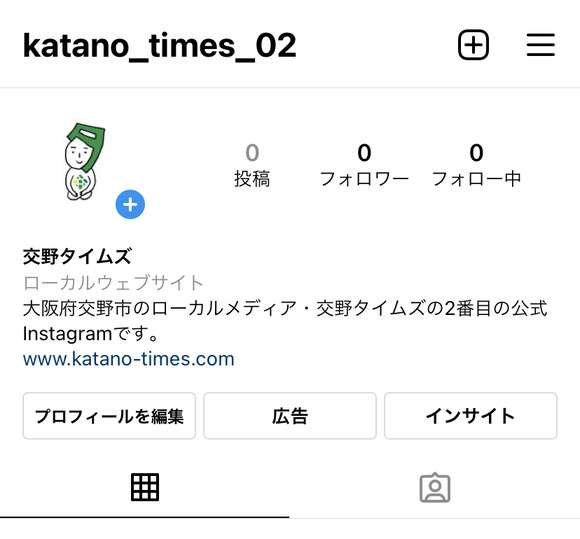
Task: Tap the zero above フォロー中
Action: point(476,152)
